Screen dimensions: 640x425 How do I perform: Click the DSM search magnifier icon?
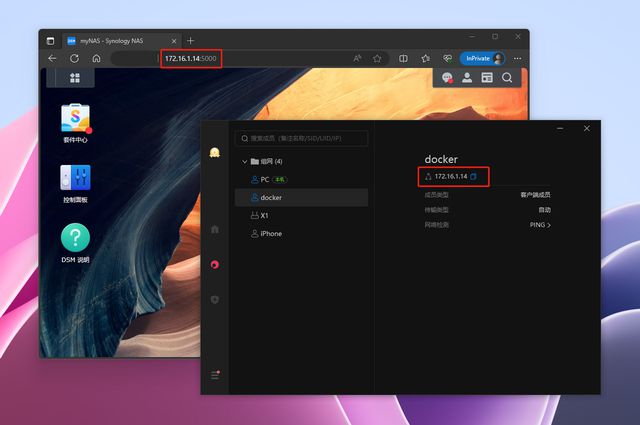tap(507, 78)
